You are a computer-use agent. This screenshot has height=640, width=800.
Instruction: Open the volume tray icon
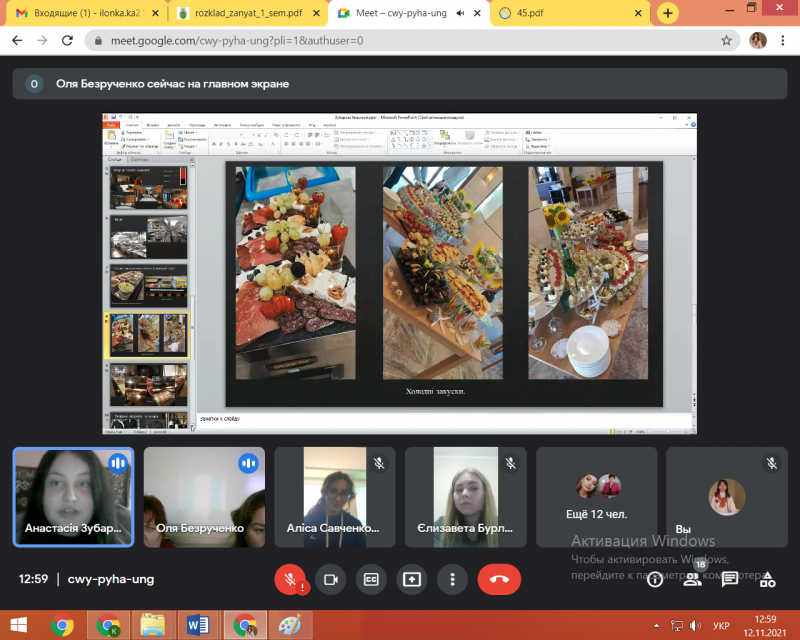(x=695, y=625)
